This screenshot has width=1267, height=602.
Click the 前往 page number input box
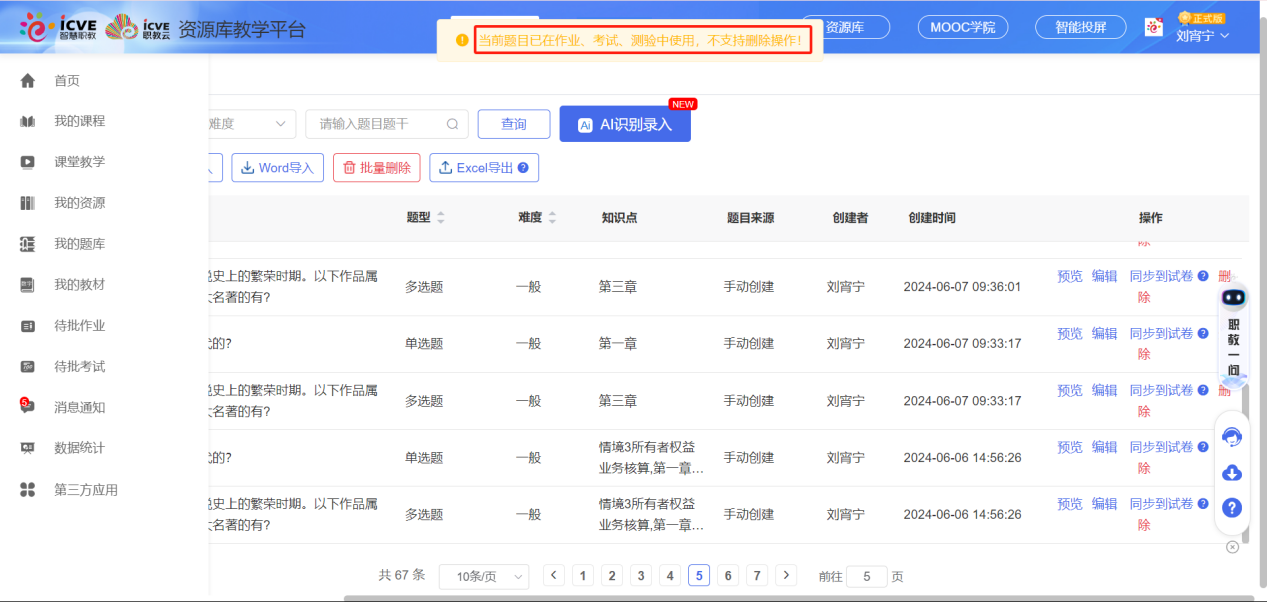866,576
